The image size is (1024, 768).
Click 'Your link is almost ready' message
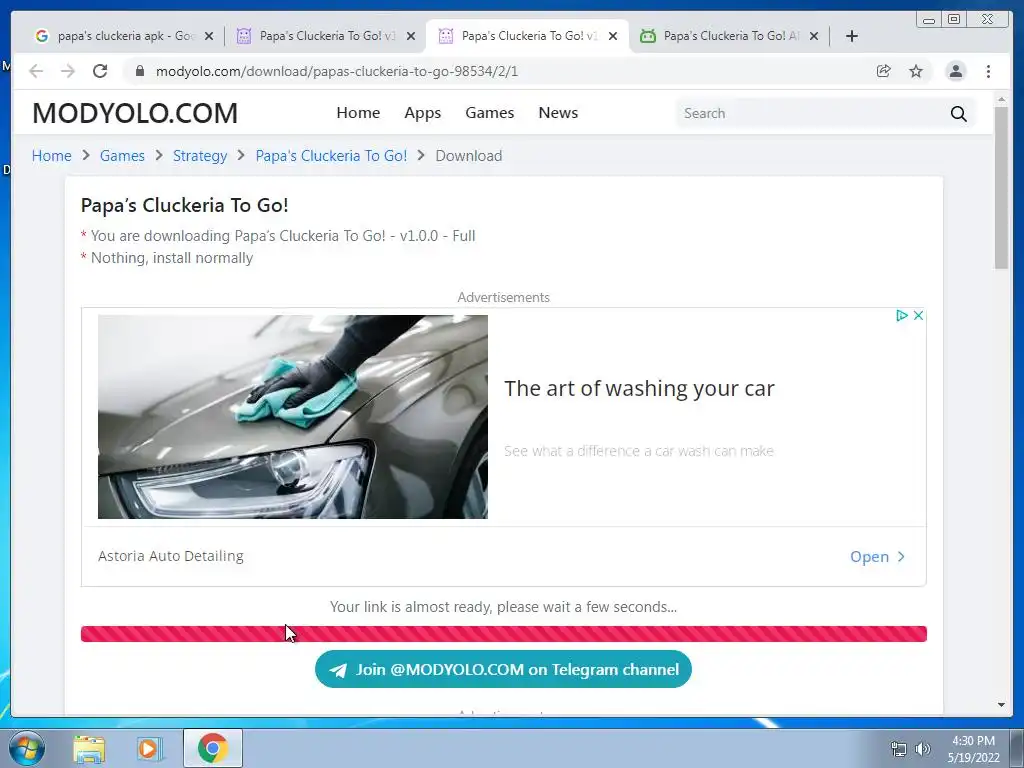503,607
